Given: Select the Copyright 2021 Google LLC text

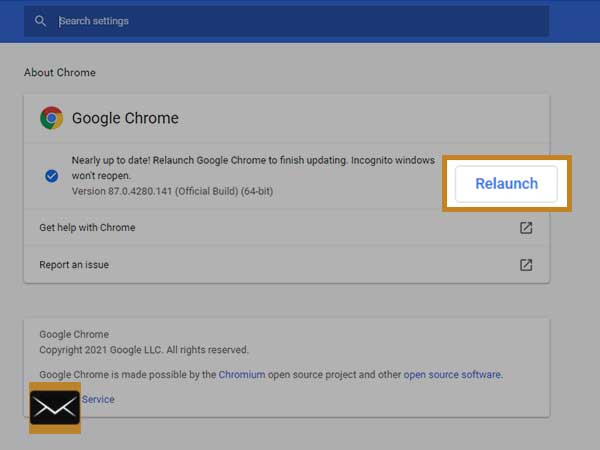Looking at the screenshot, I should pyautogui.click(x=144, y=350).
